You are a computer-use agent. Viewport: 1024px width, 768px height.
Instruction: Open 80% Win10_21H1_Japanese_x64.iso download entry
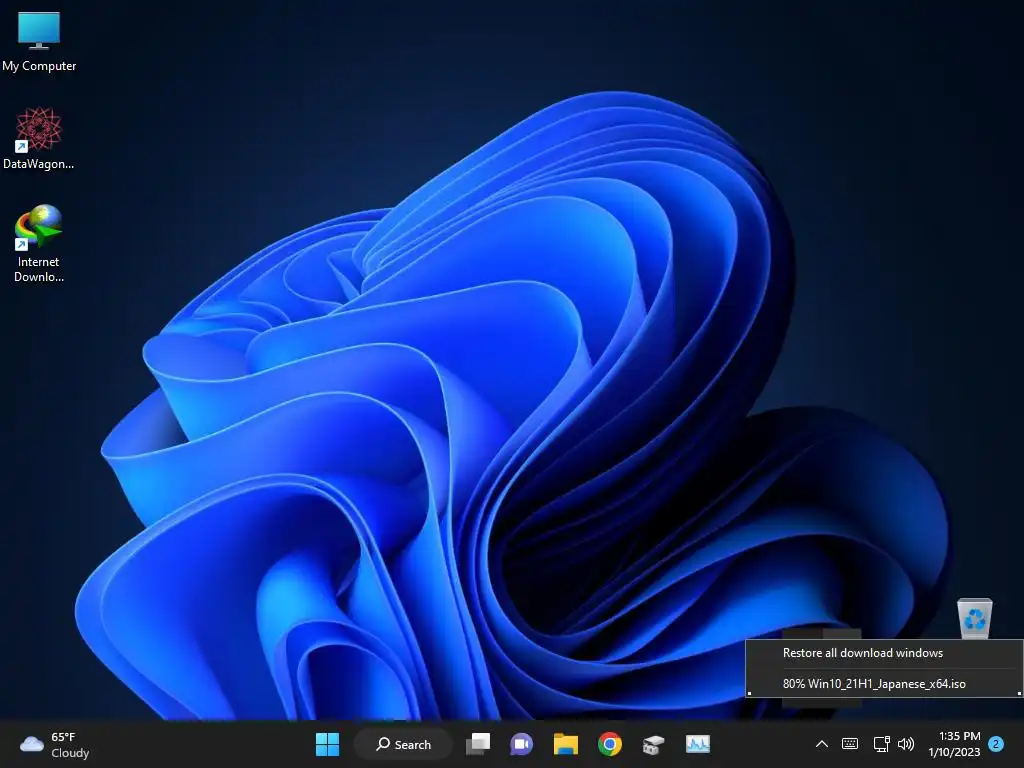coord(874,684)
